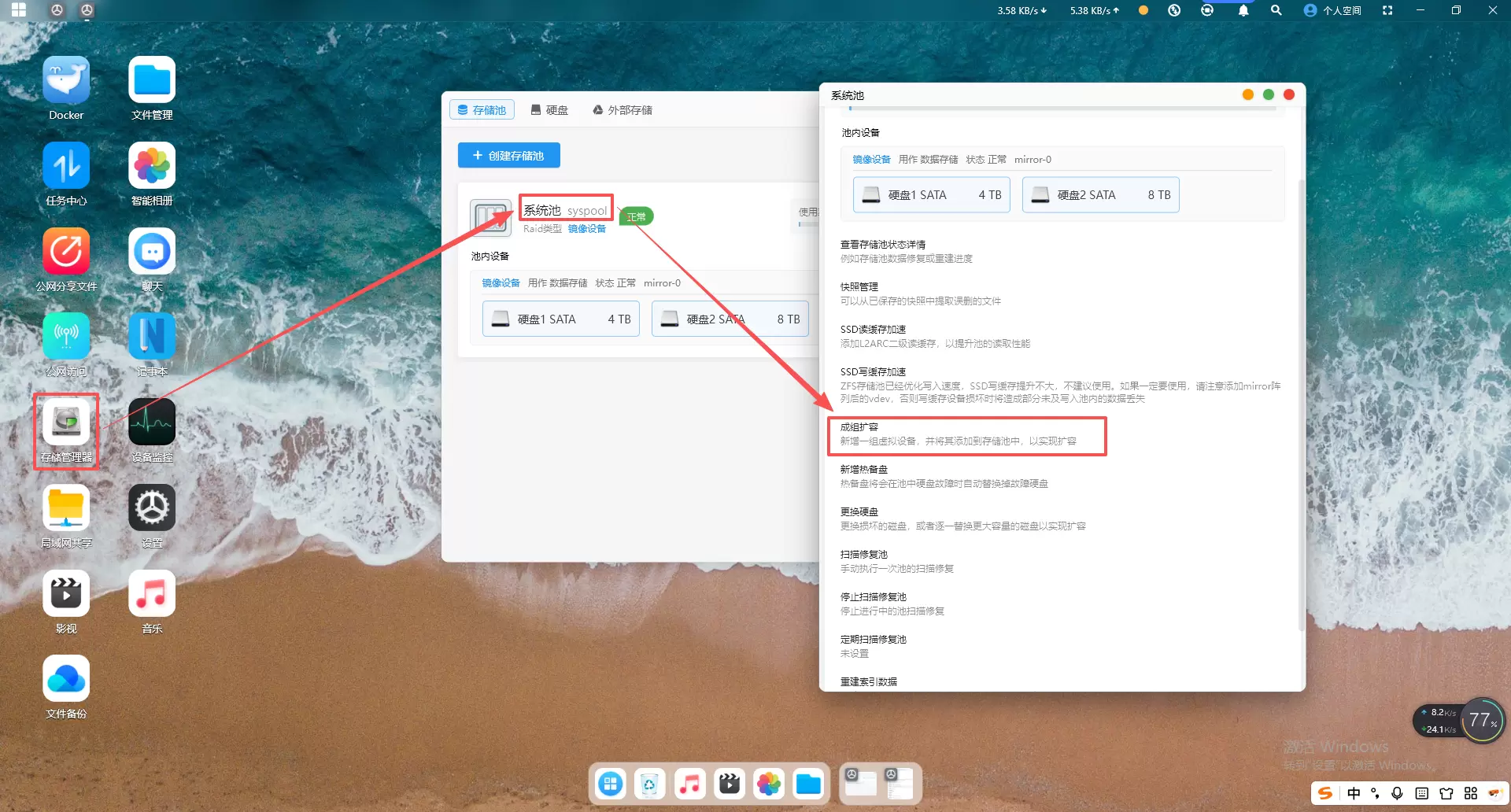Open the 记事本 notepad app

(x=152, y=337)
